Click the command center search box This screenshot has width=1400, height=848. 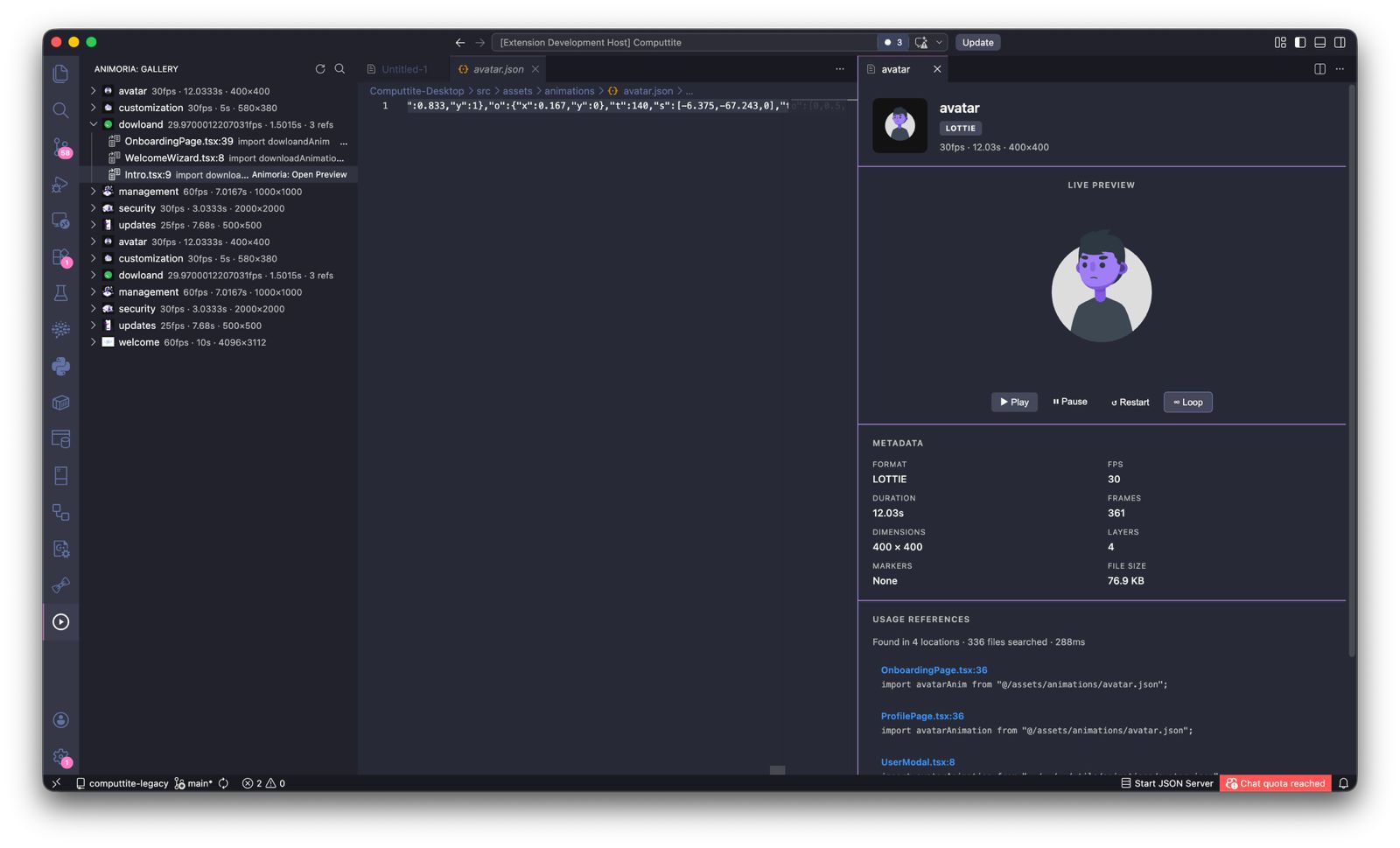click(x=684, y=42)
